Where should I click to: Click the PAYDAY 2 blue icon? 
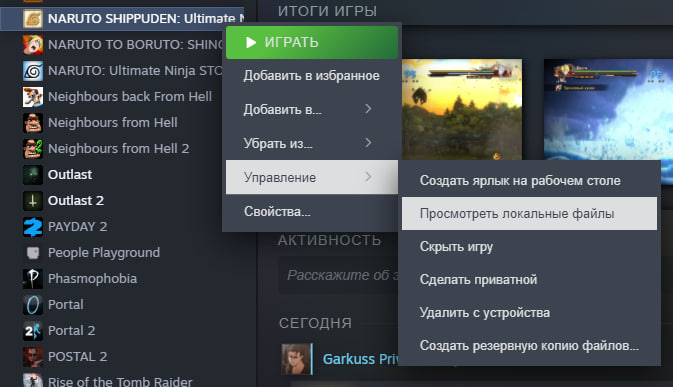[33, 227]
